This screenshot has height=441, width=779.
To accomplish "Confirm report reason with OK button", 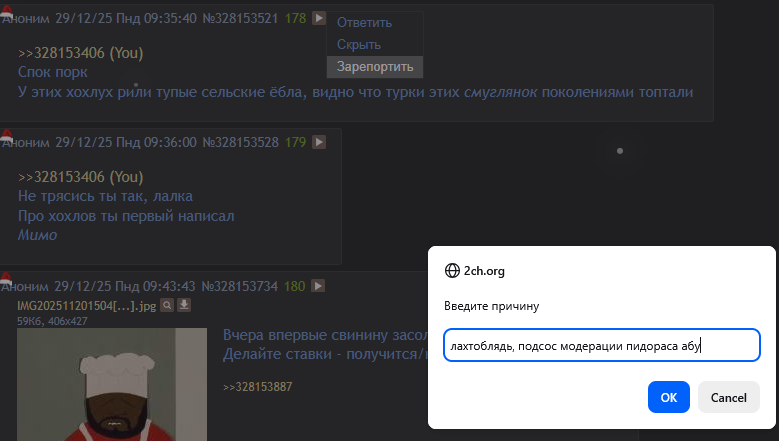I will (669, 397).
